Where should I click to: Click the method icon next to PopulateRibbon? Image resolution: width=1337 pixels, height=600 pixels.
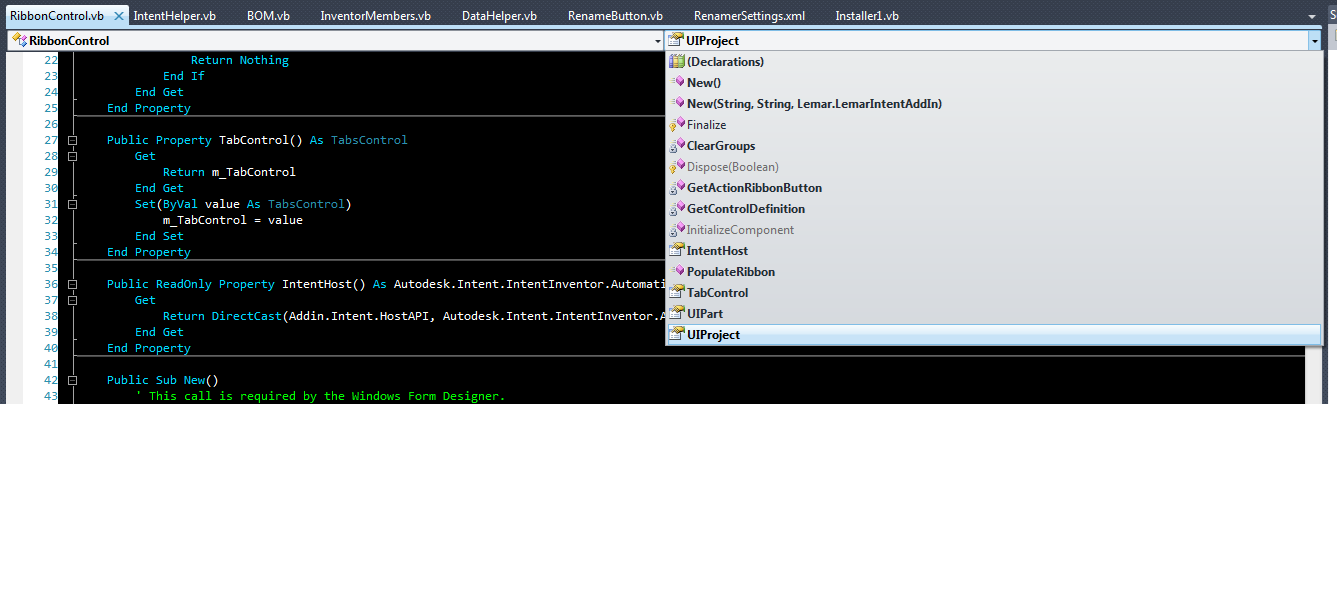(677, 271)
